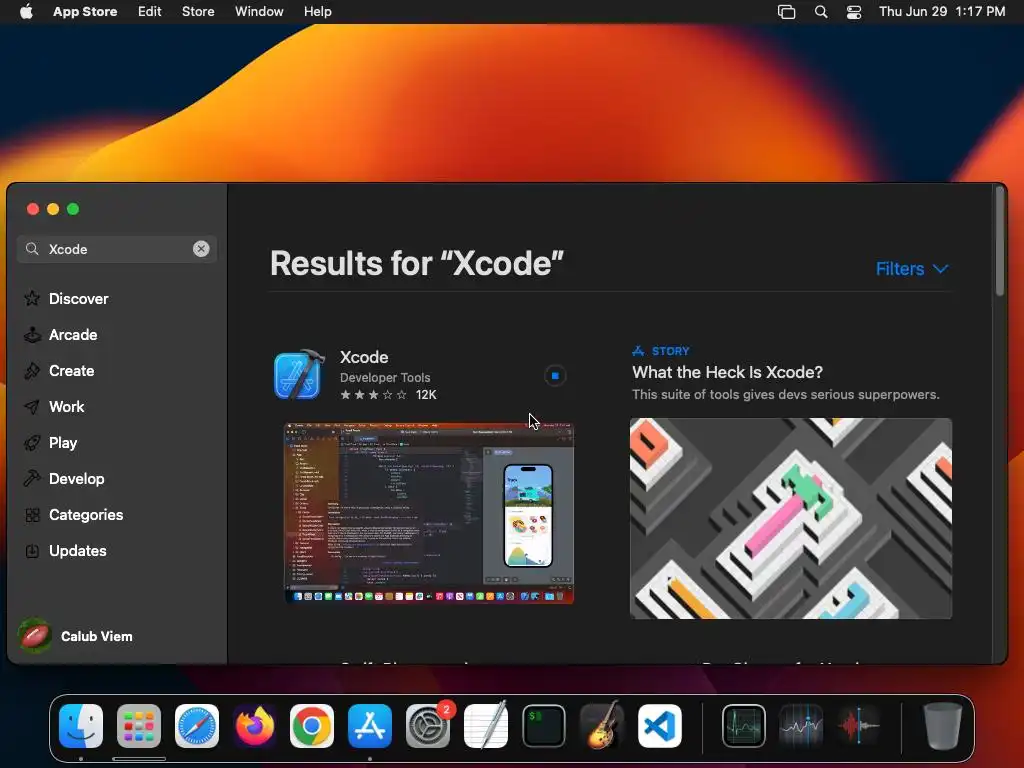Image resolution: width=1024 pixels, height=768 pixels.
Task: Launch Firefox from the Dock
Action: click(x=255, y=726)
